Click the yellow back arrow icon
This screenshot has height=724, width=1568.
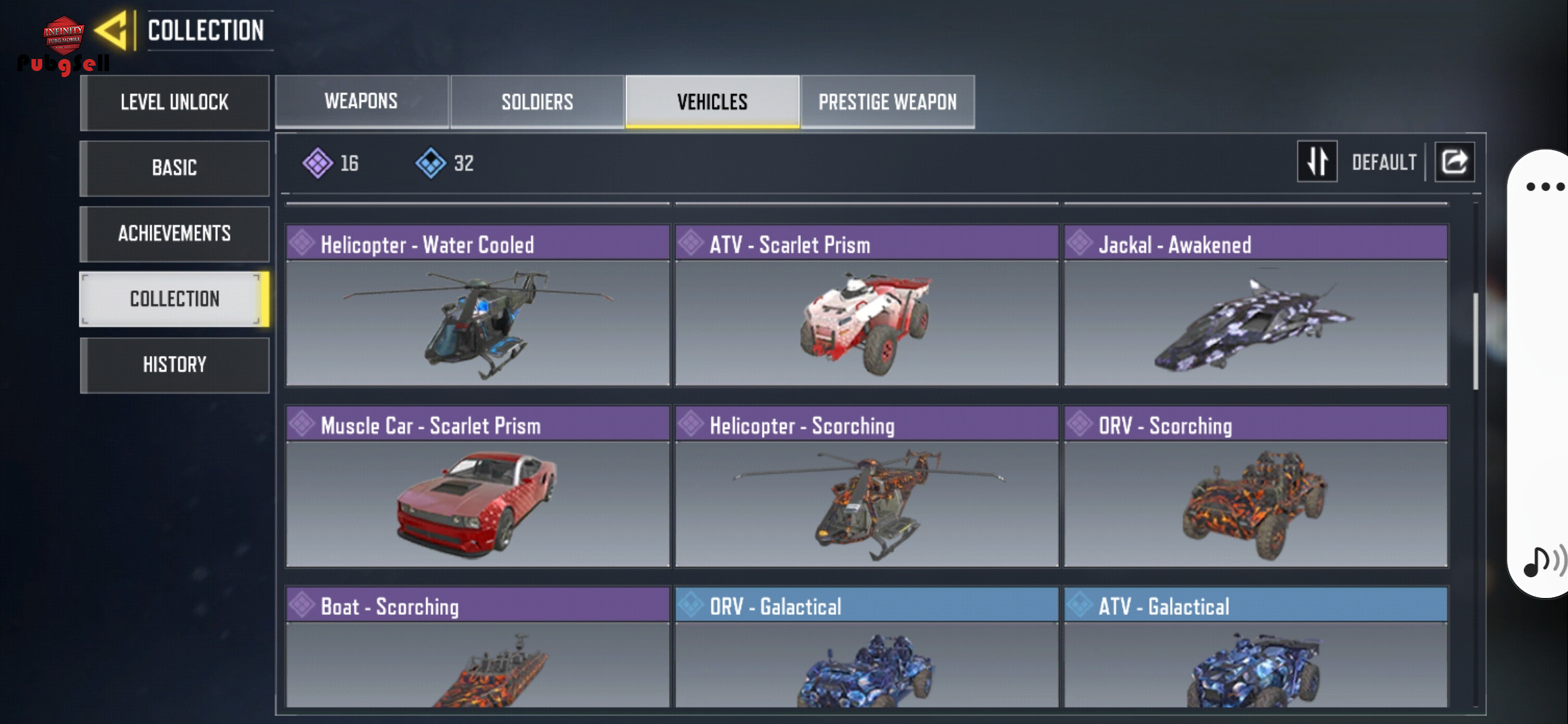[111, 30]
